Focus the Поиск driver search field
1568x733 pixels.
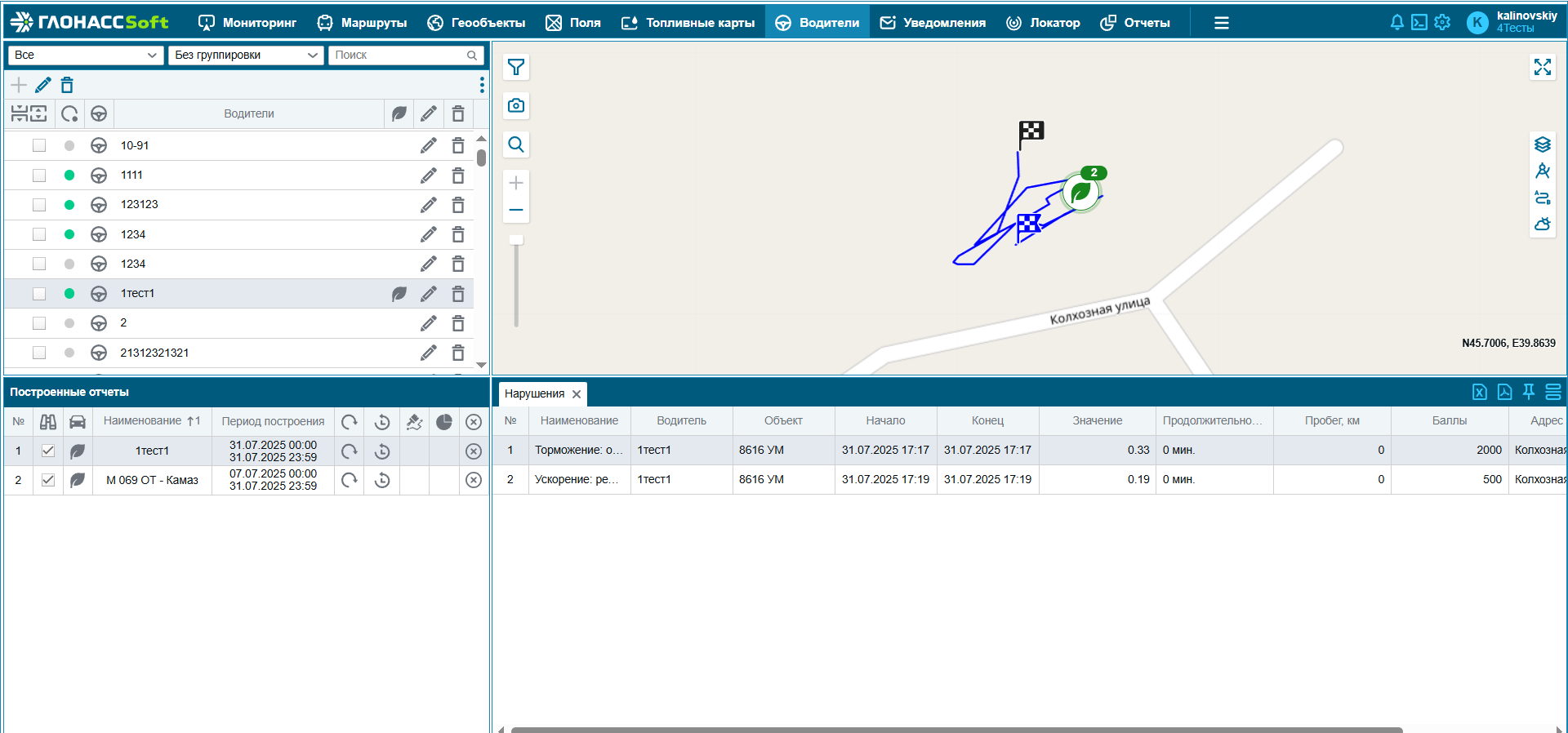click(406, 55)
